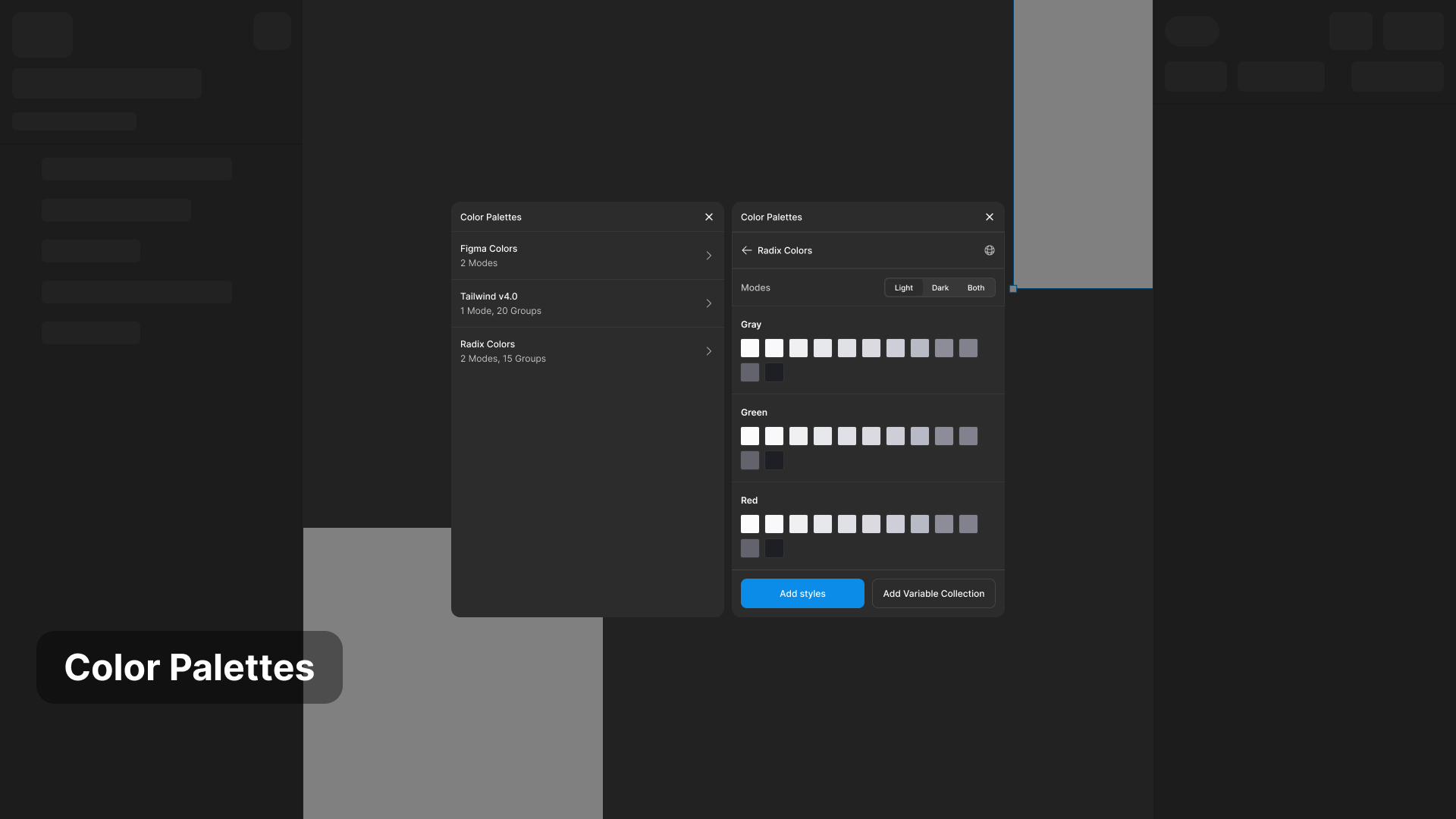Choose the darkest swatch in Red group
Viewport: 1456px width, 819px height.
774,548
